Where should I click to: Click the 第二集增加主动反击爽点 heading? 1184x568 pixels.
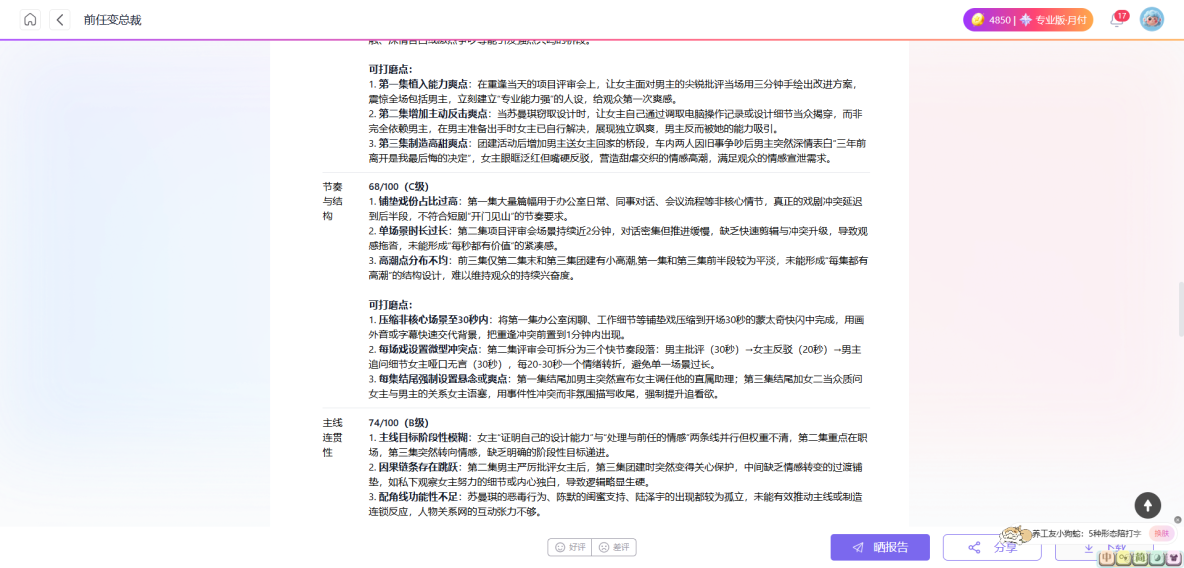pyautogui.click(x=433, y=113)
